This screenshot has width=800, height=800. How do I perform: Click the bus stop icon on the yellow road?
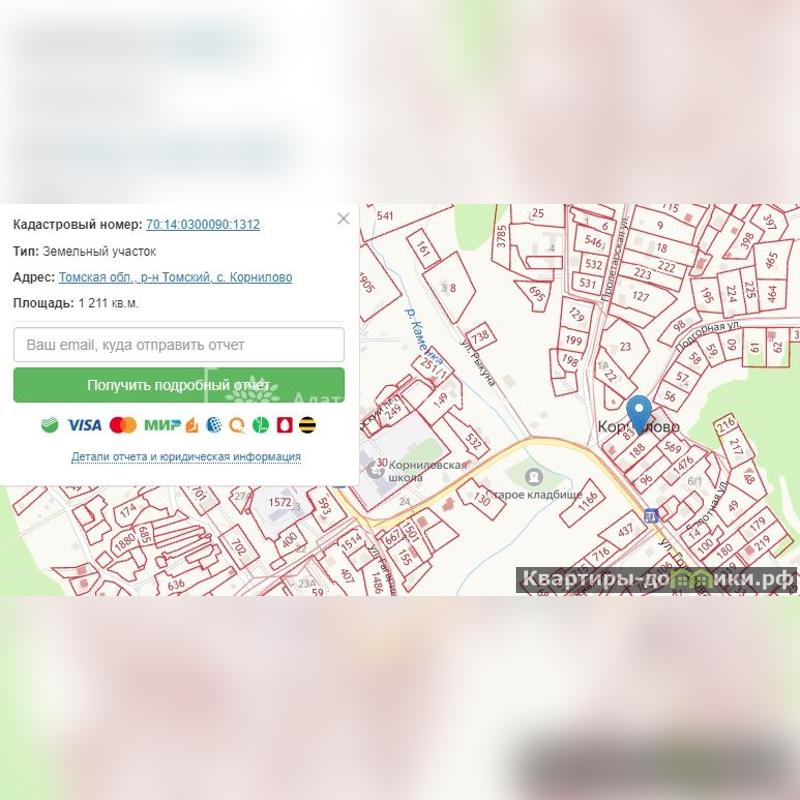(x=651, y=516)
